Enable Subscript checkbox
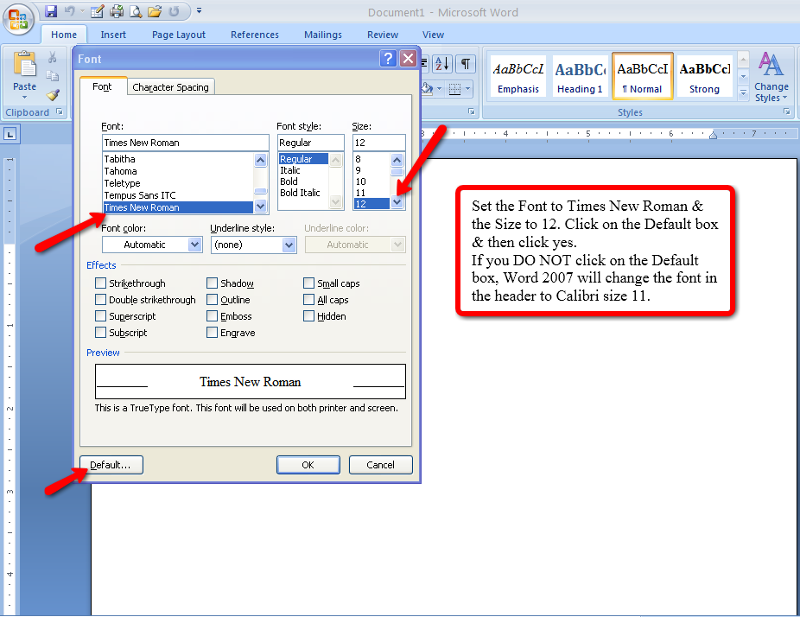 pyautogui.click(x=101, y=332)
